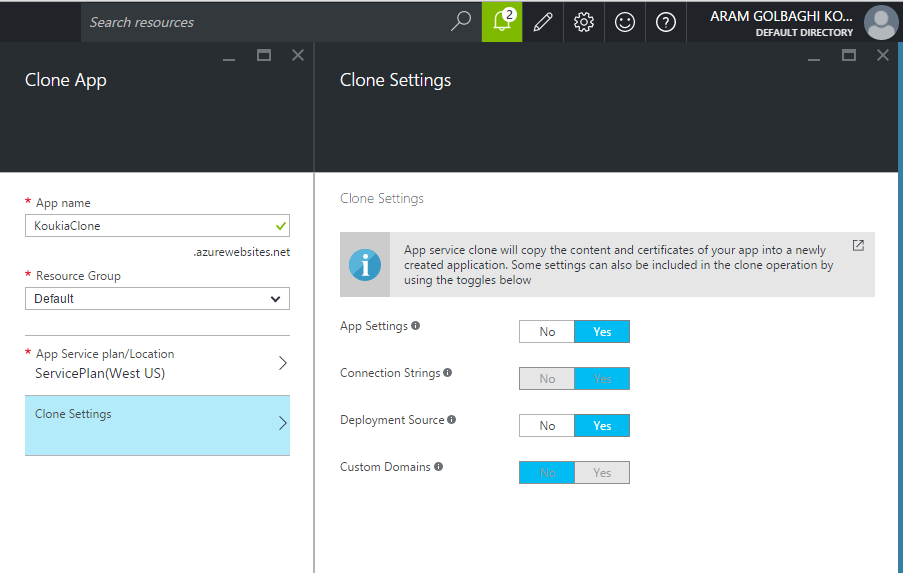Set App Settings toggle to Yes
This screenshot has height=573, width=903.
(x=602, y=332)
